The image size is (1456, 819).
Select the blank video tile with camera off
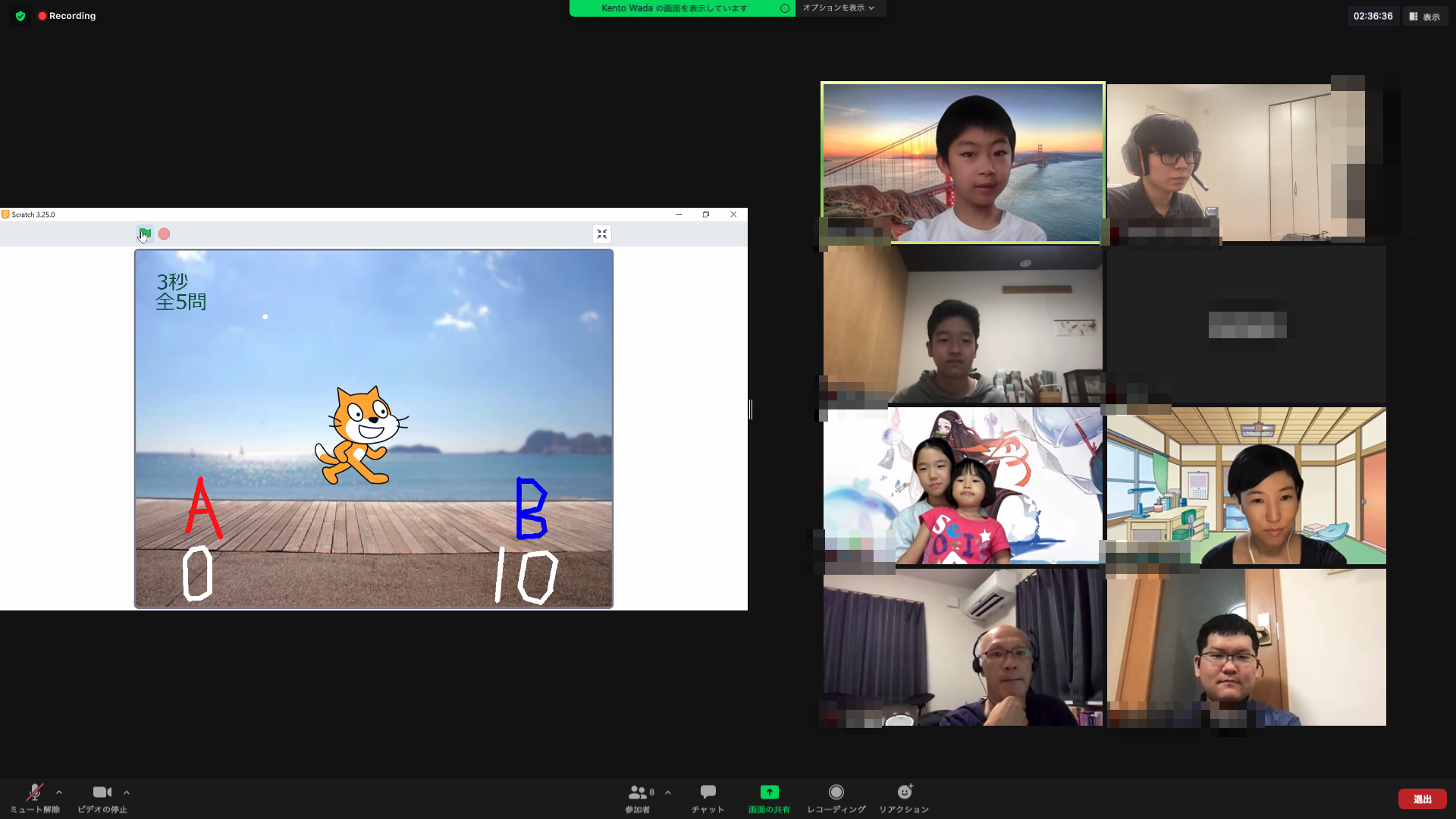tap(1246, 324)
